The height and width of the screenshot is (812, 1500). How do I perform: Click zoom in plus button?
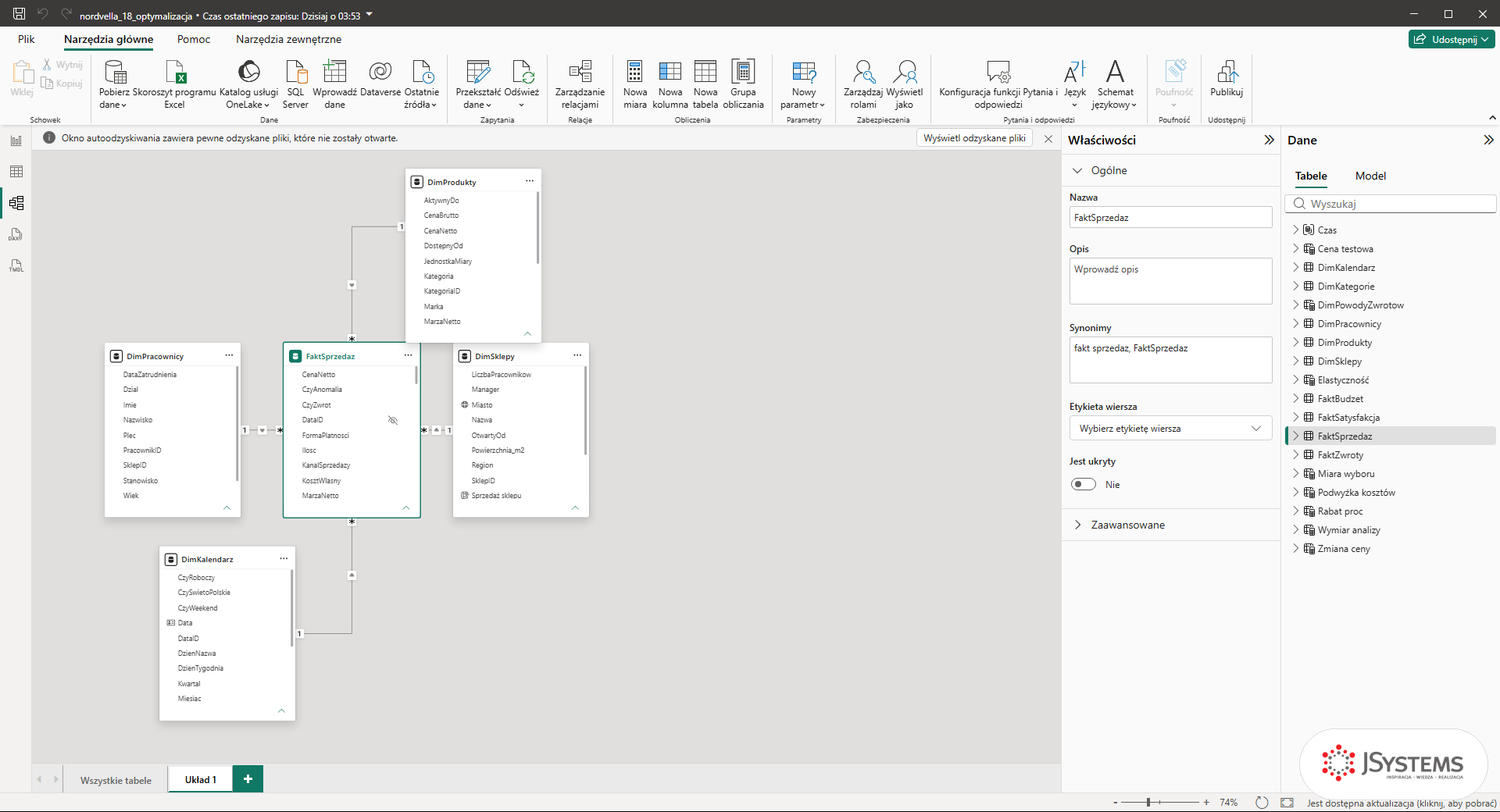pos(1206,802)
